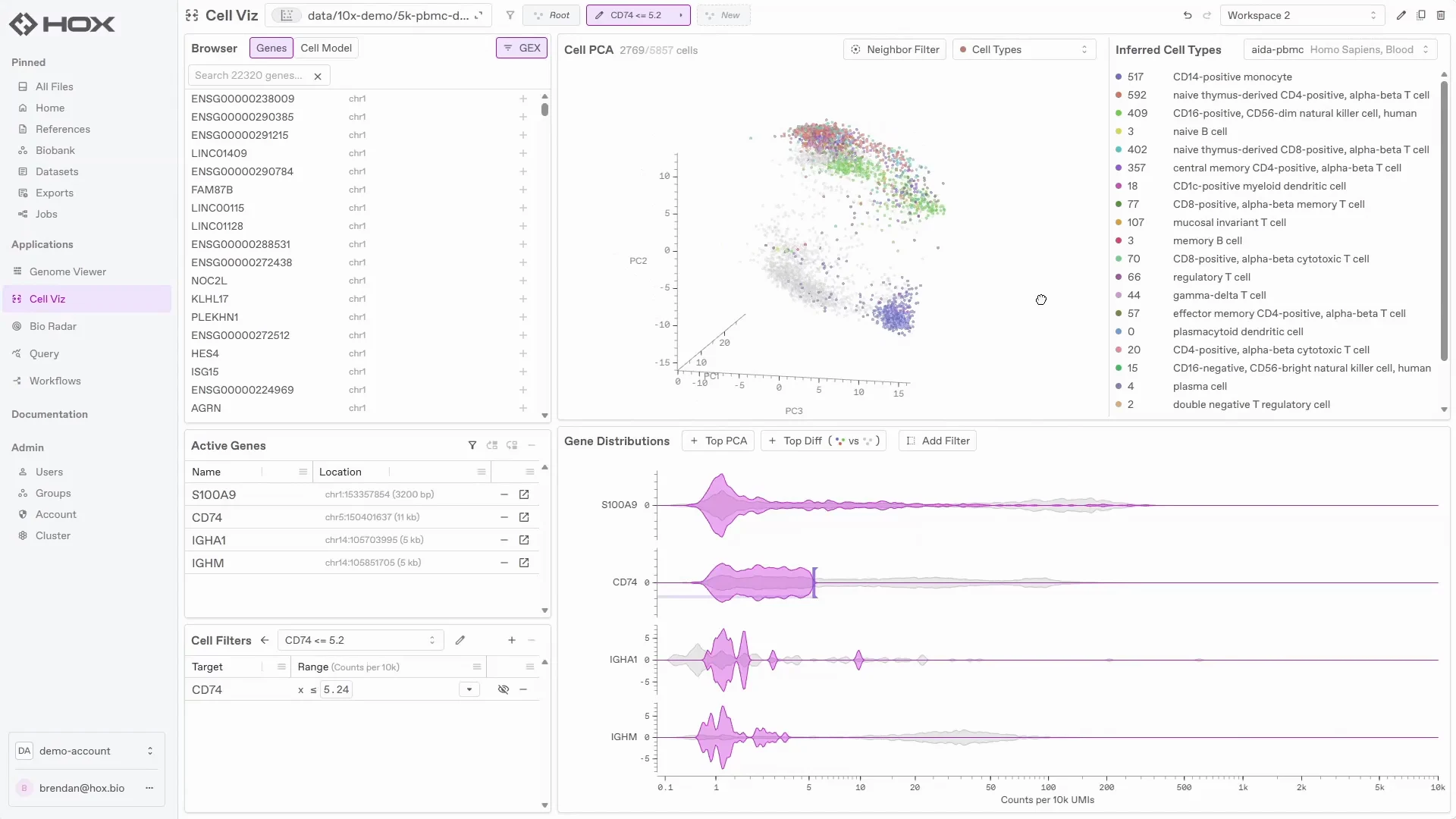The width and height of the screenshot is (1456, 819).
Task: Expand the CD74 range operator dropdown
Action: point(469,689)
